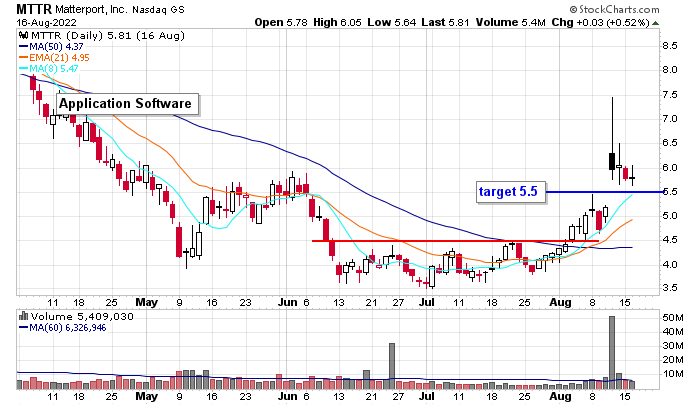Click the 50M volume axis label
This screenshot has height=405, width=700.
(673, 318)
